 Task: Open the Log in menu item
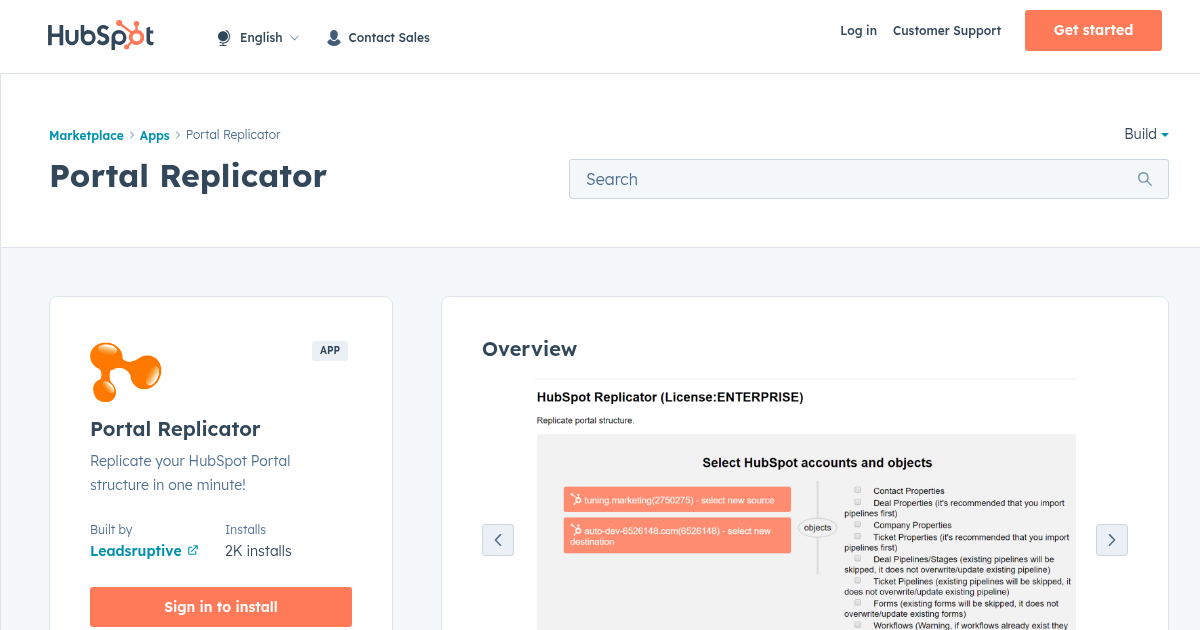tap(858, 31)
